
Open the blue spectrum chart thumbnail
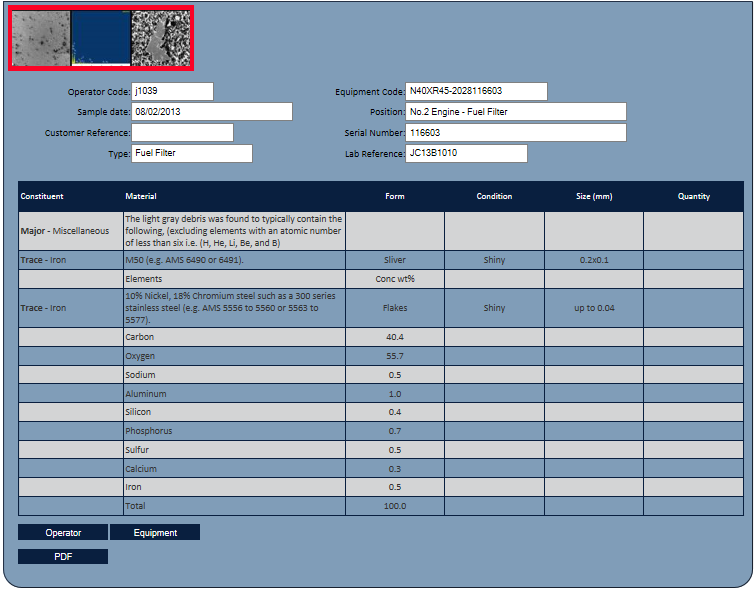(x=101, y=39)
